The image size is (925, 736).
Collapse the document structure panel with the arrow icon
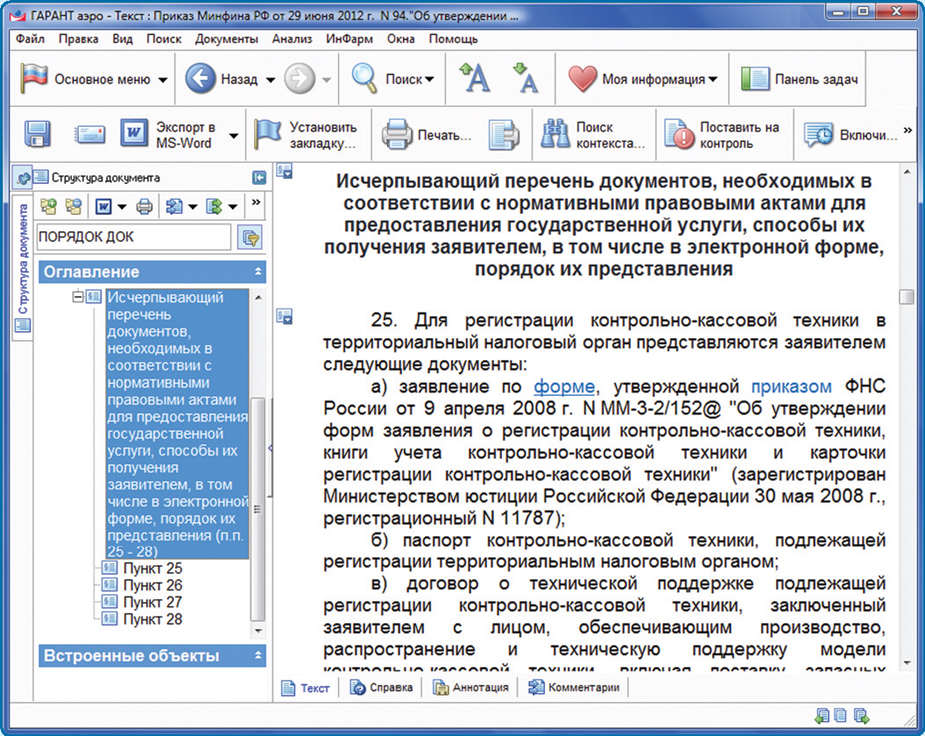(259, 177)
